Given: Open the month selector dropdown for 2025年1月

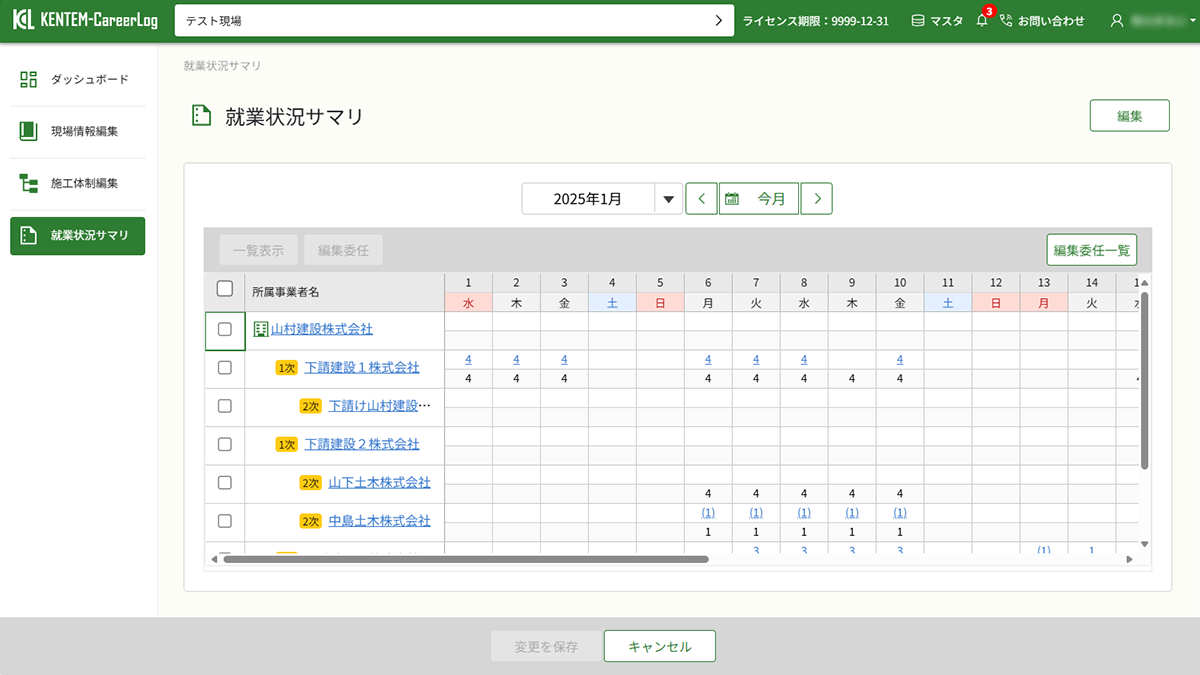Looking at the screenshot, I should tap(668, 198).
